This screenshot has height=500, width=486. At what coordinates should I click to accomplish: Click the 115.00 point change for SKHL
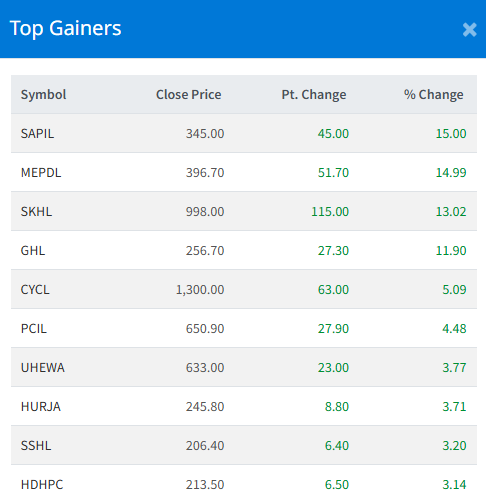point(330,212)
